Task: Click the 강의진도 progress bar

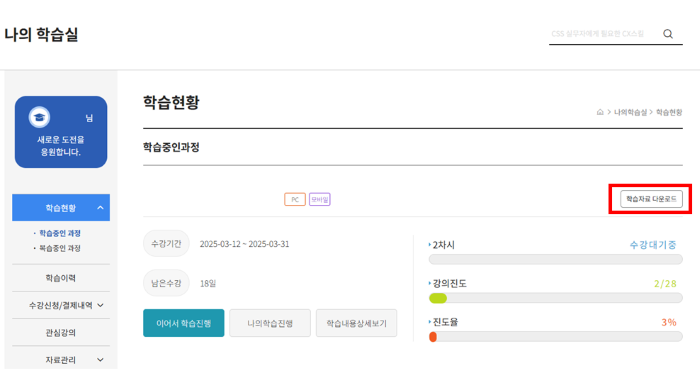Action: pyautogui.click(x=555, y=298)
